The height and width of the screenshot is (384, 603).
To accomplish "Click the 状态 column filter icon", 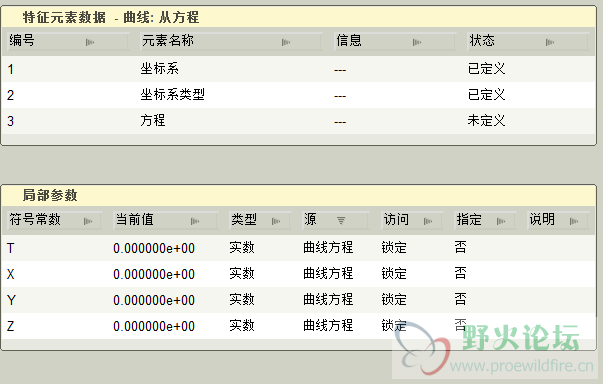I will 550,42.
